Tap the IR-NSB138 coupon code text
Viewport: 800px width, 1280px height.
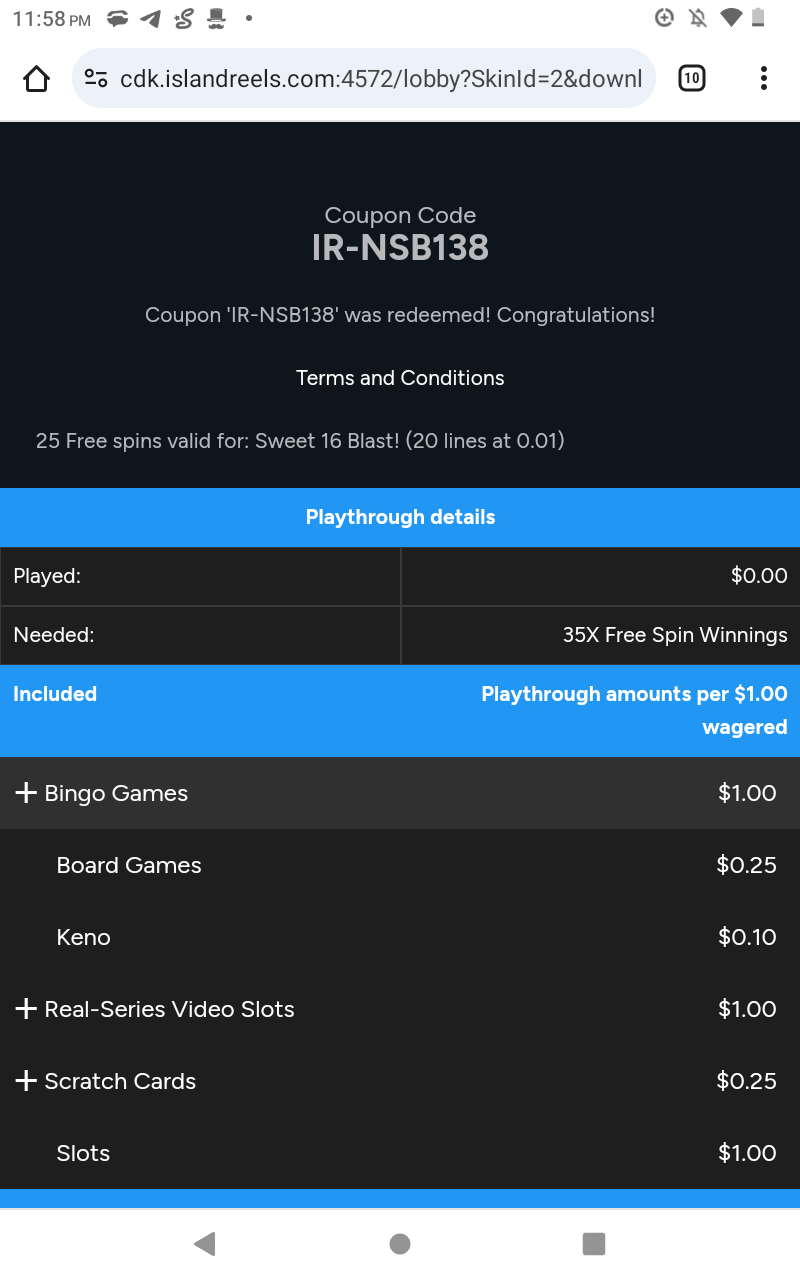click(400, 248)
